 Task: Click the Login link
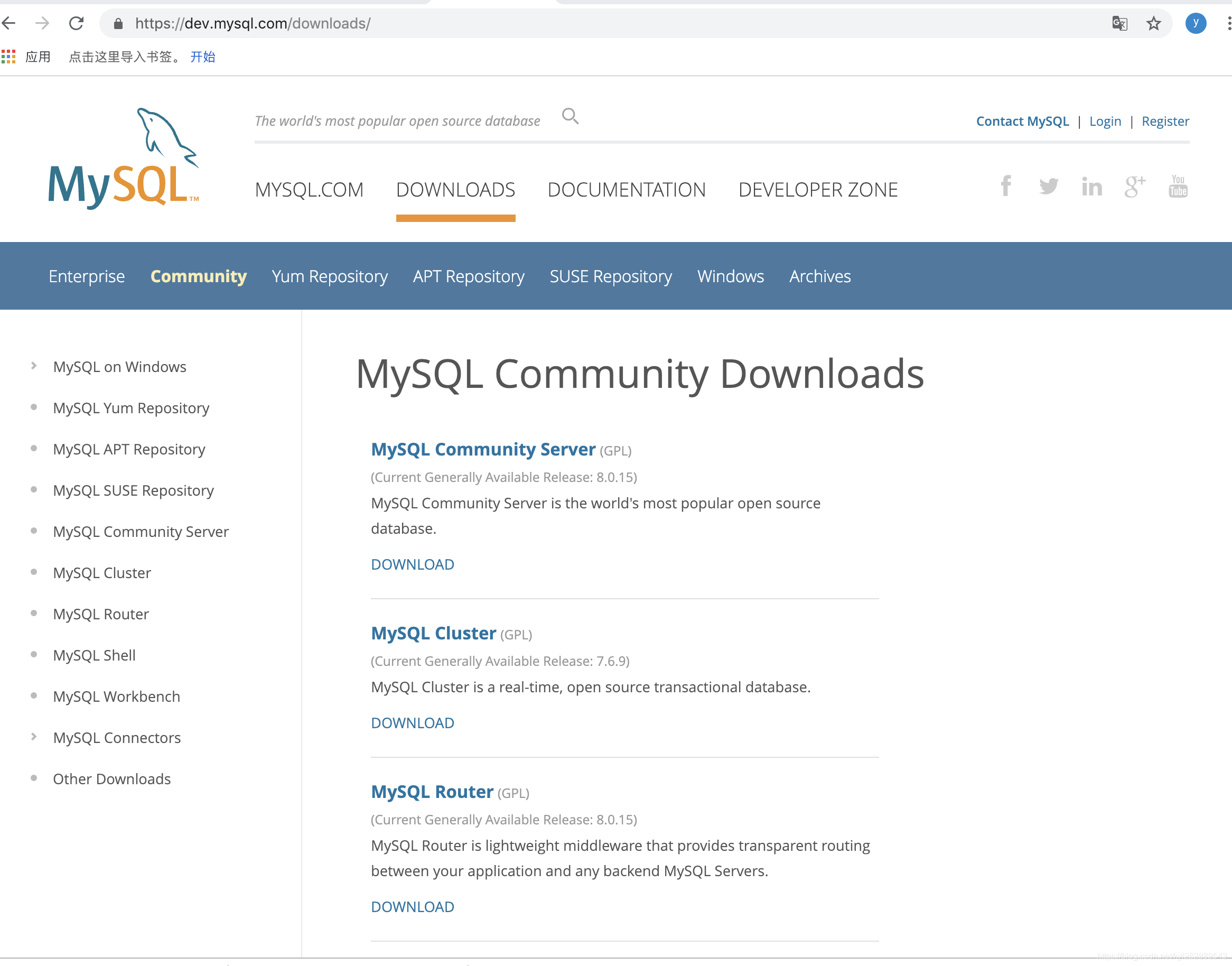1105,121
